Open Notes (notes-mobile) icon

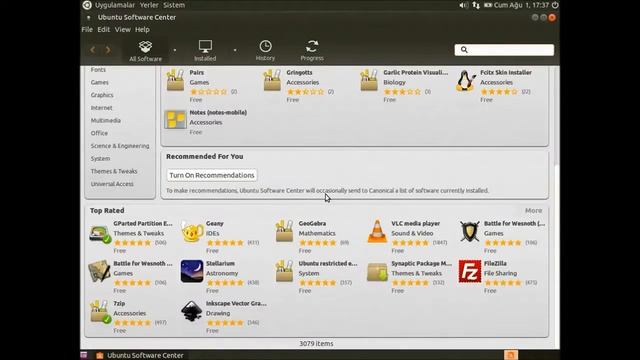[176, 120]
